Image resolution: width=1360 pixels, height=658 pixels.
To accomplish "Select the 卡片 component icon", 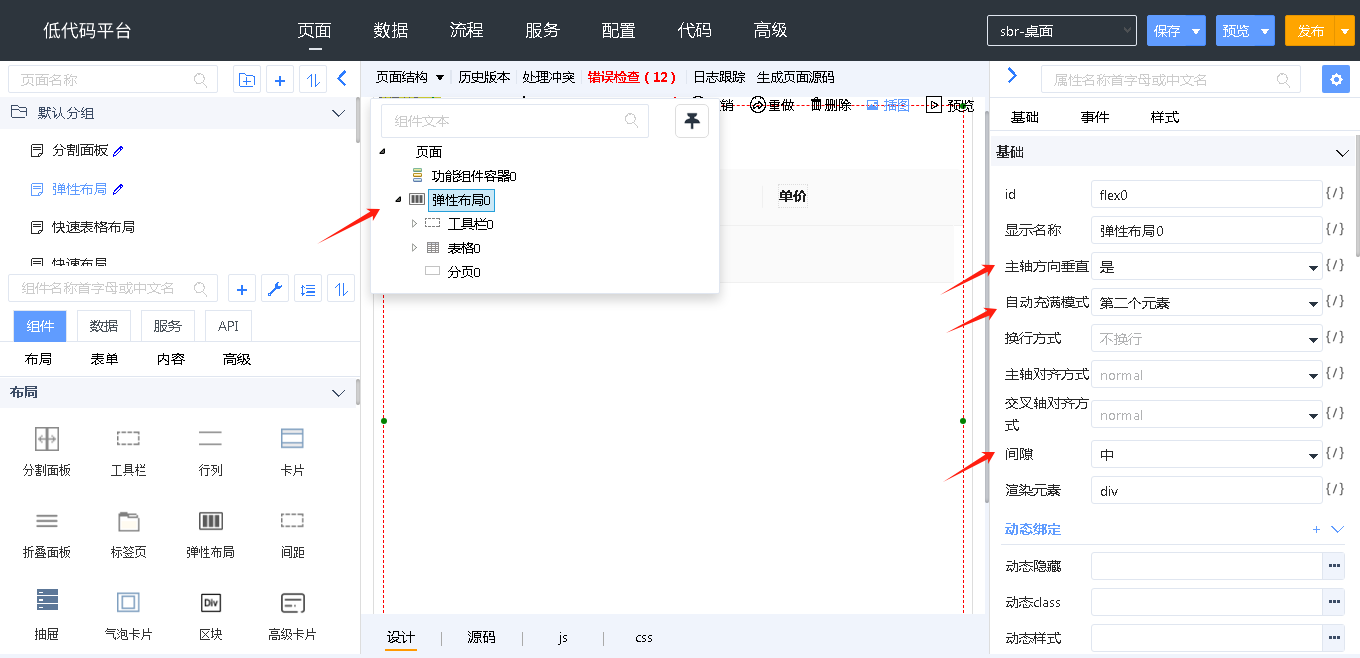I will (x=292, y=439).
